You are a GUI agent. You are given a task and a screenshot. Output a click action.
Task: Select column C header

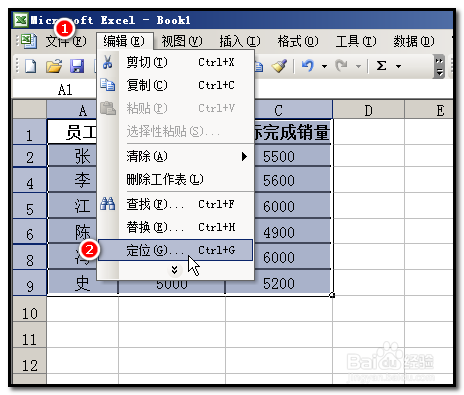coord(293,110)
